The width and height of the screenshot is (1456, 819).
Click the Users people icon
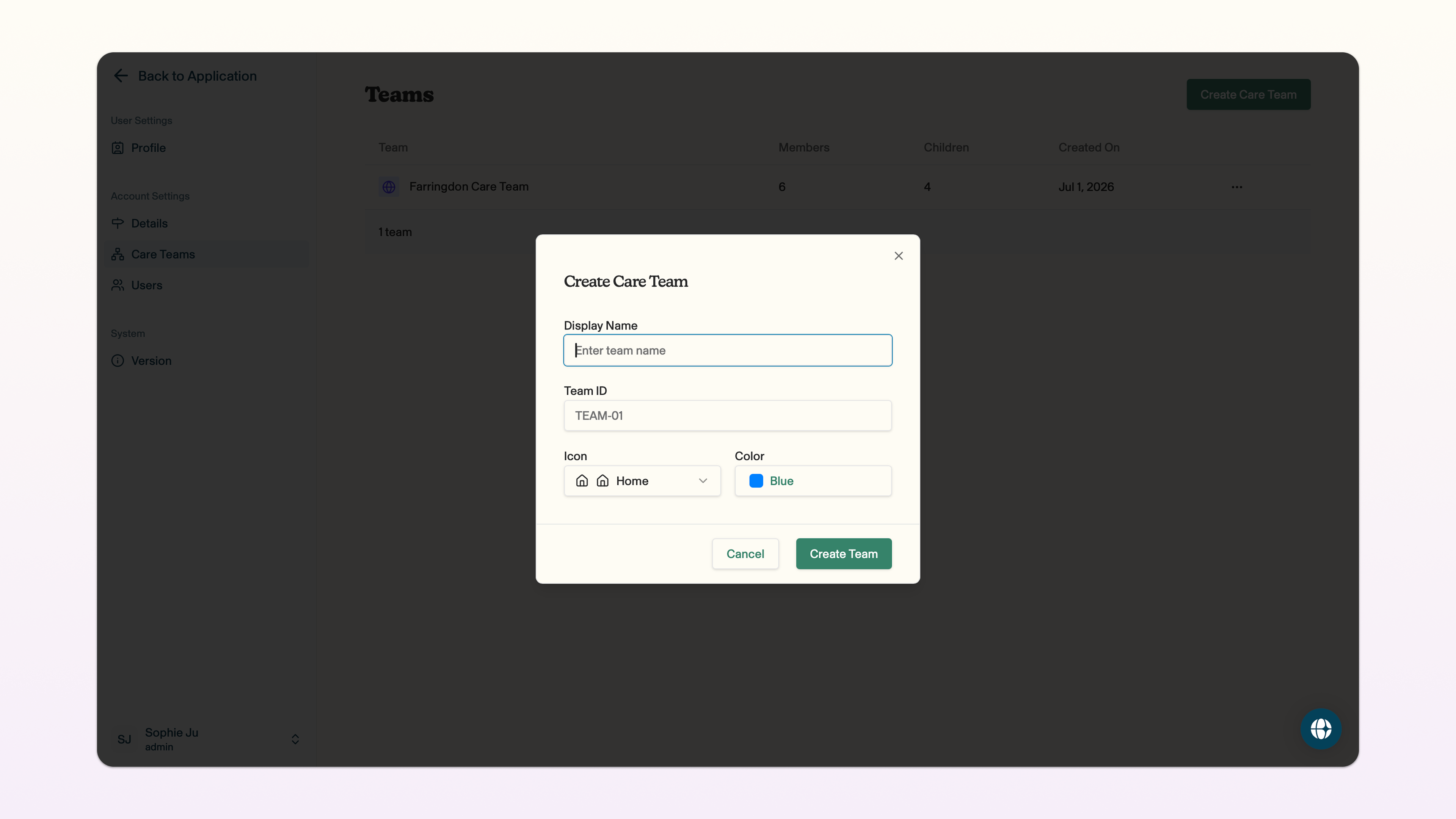118,285
